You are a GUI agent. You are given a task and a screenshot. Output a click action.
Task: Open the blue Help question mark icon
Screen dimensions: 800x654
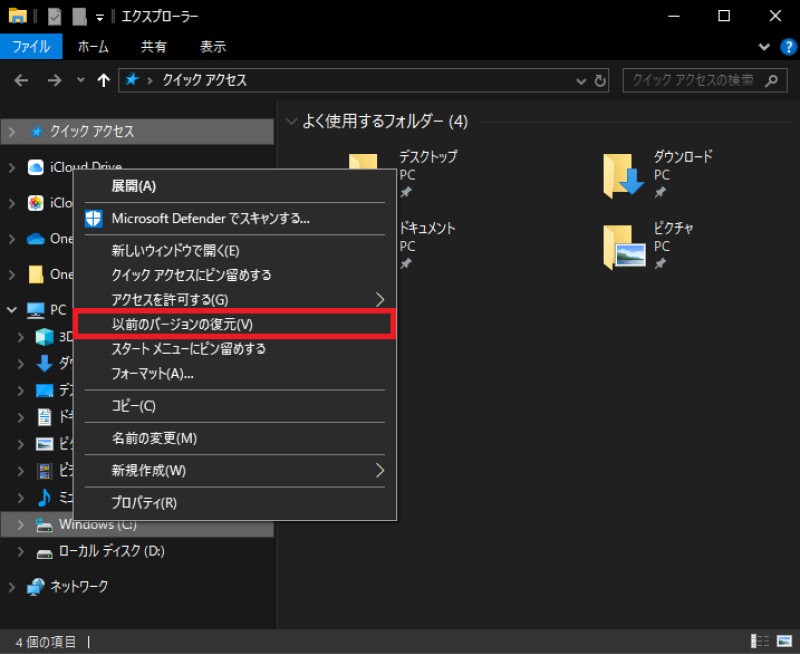coord(788,47)
